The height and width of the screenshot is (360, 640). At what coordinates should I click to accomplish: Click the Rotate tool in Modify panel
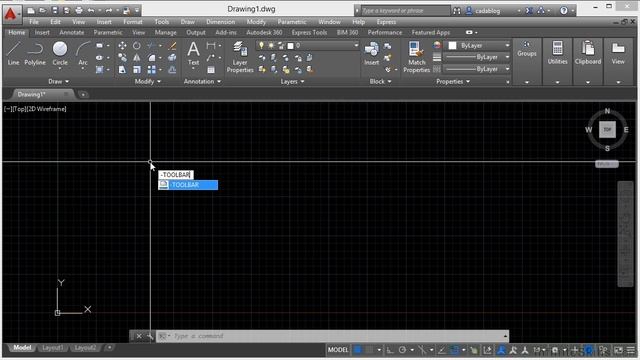(137, 46)
